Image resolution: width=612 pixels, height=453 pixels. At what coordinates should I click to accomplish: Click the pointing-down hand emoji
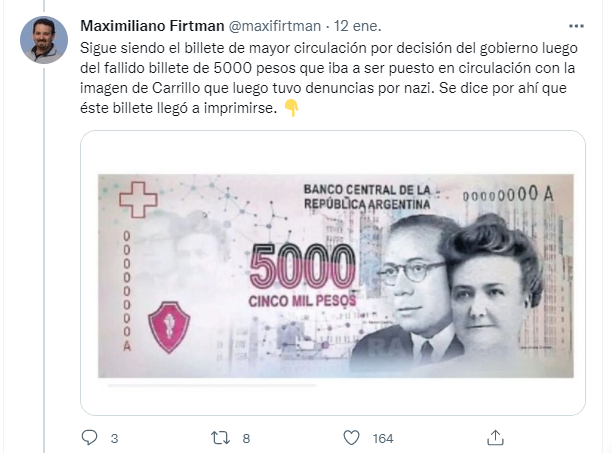292,108
